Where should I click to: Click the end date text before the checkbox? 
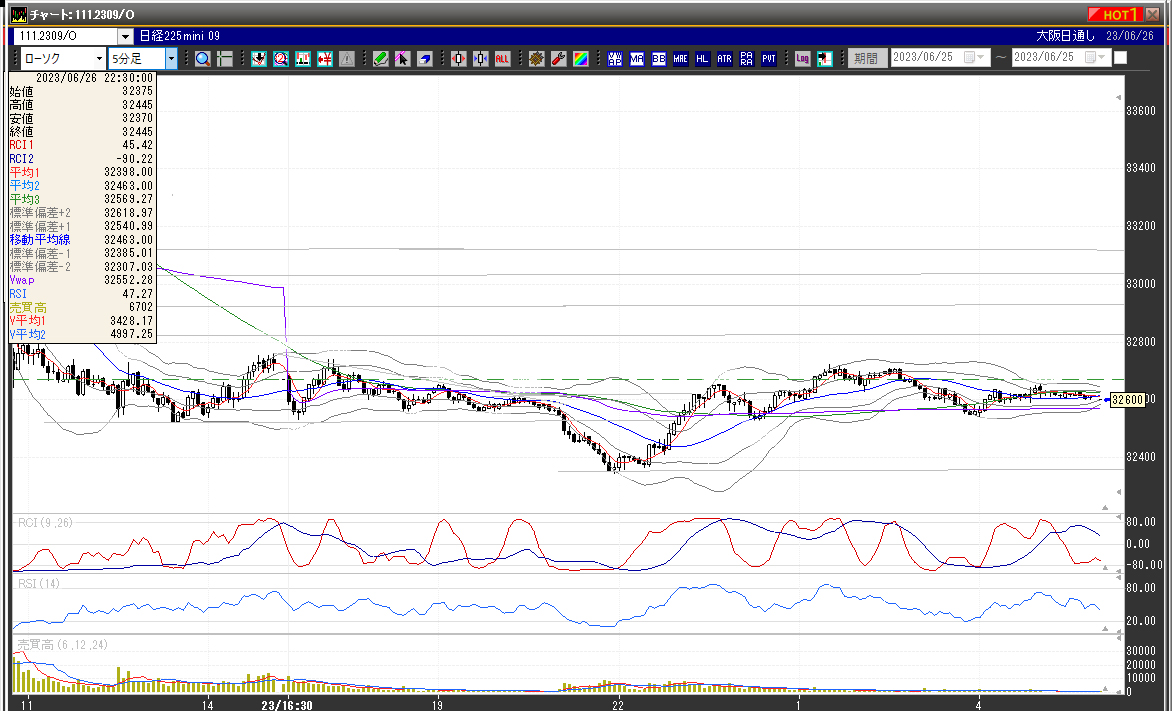pyautogui.click(x=1044, y=58)
